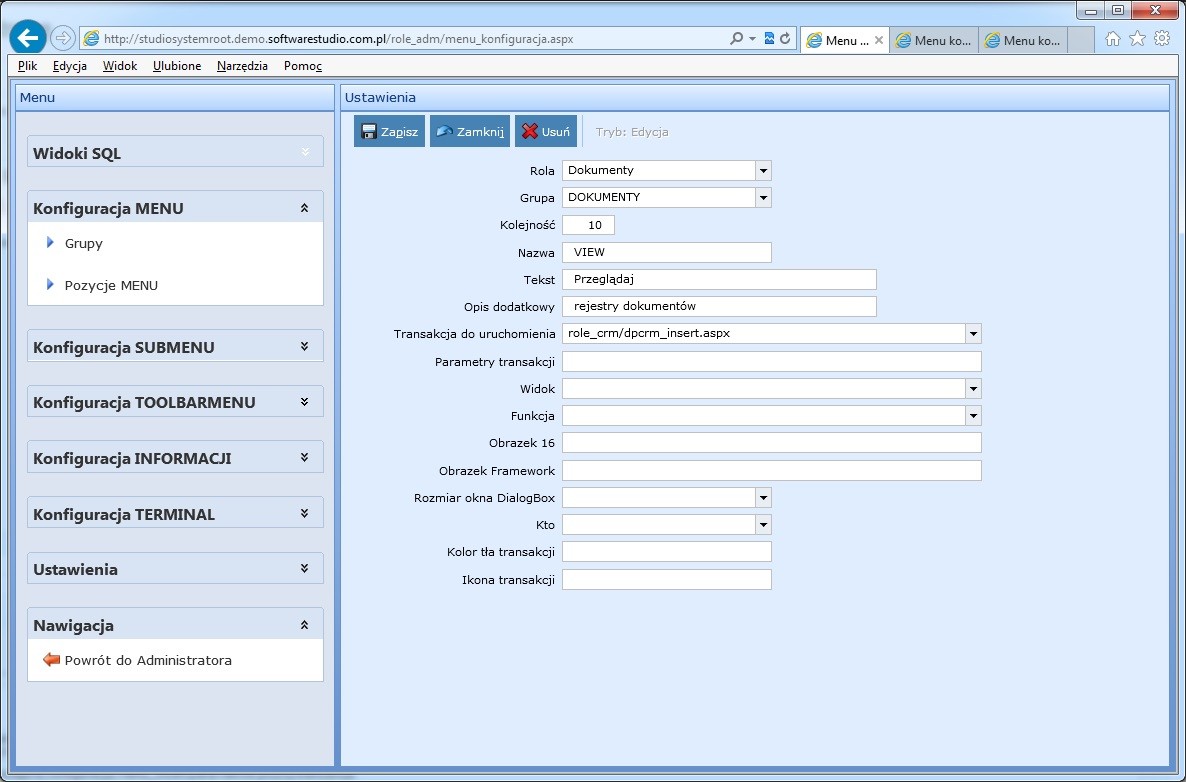Expand the Konfiguracja INFORMACJI section

(304, 458)
